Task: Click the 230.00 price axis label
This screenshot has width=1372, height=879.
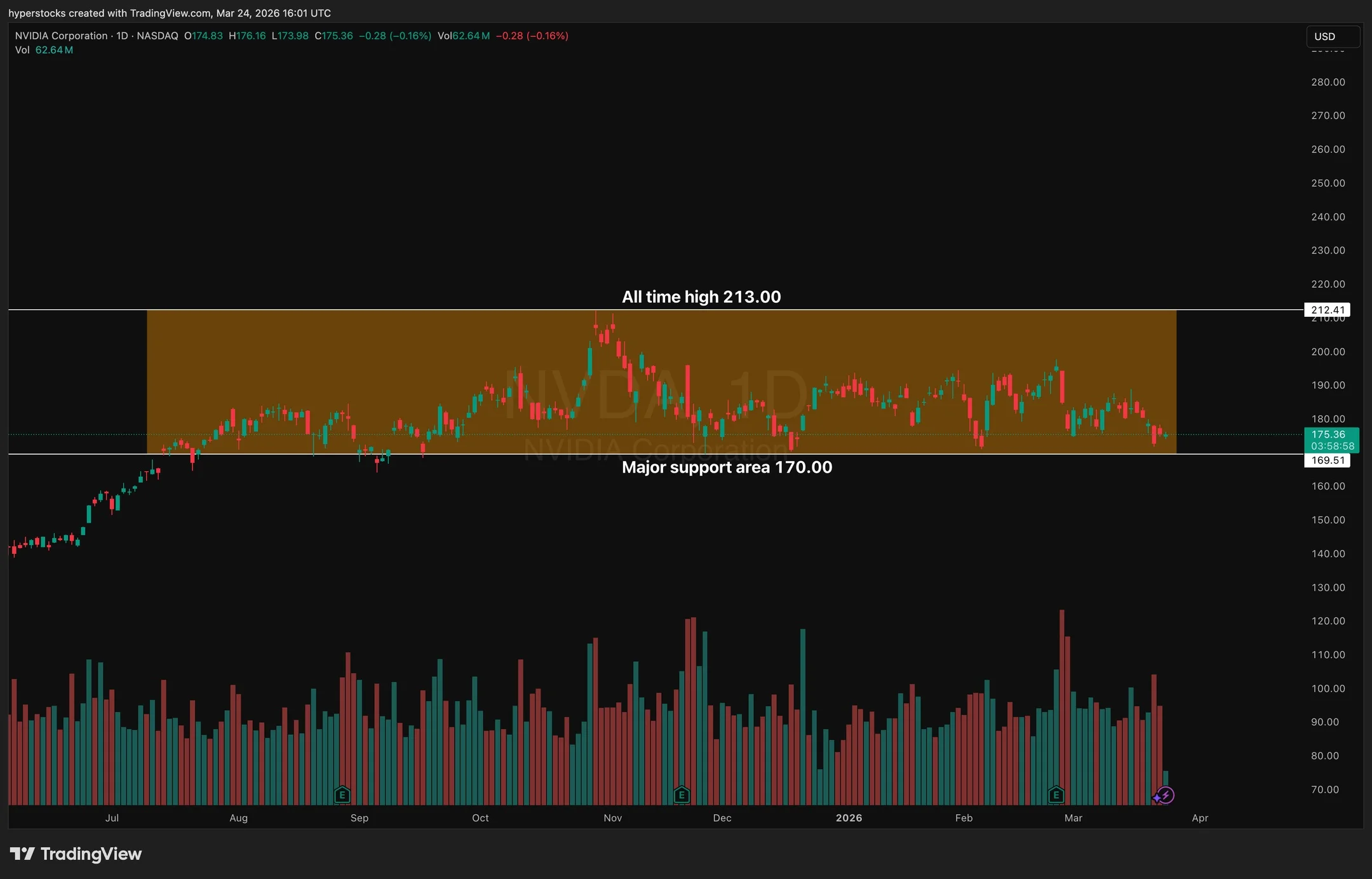Action: (x=1328, y=250)
